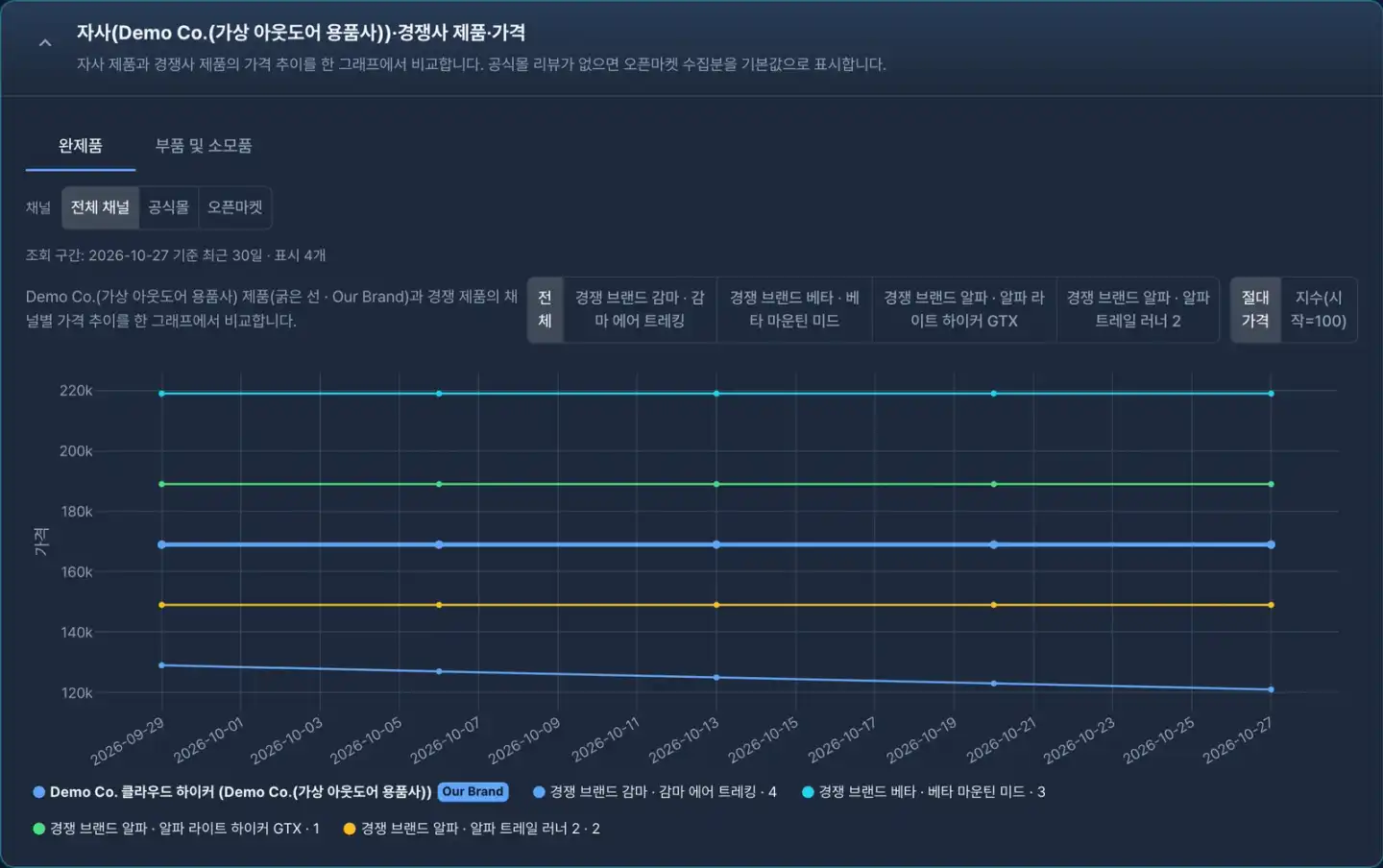
Task: Click the 조회 구간 date range text
Action: click(x=176, y=255)
